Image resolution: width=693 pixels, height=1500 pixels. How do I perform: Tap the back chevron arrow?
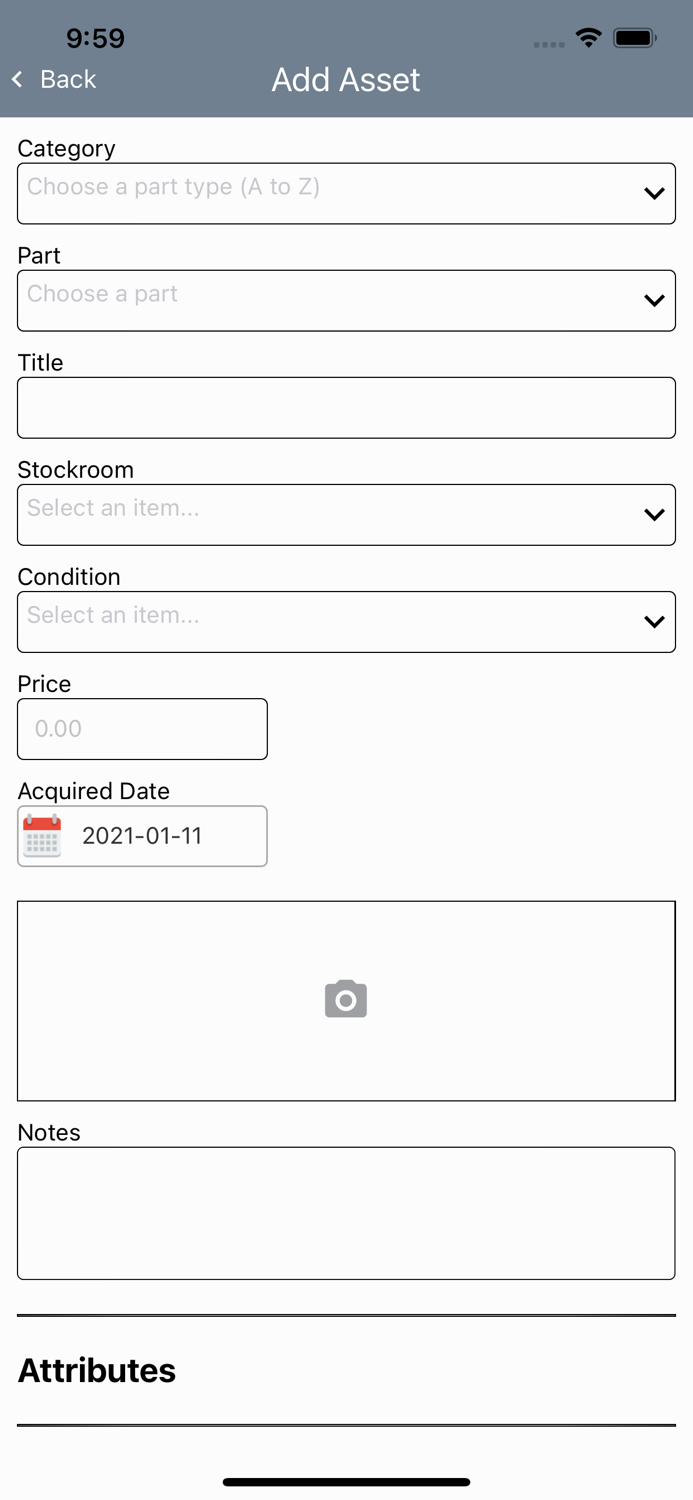pyautogui.click(x=17, y=79)
